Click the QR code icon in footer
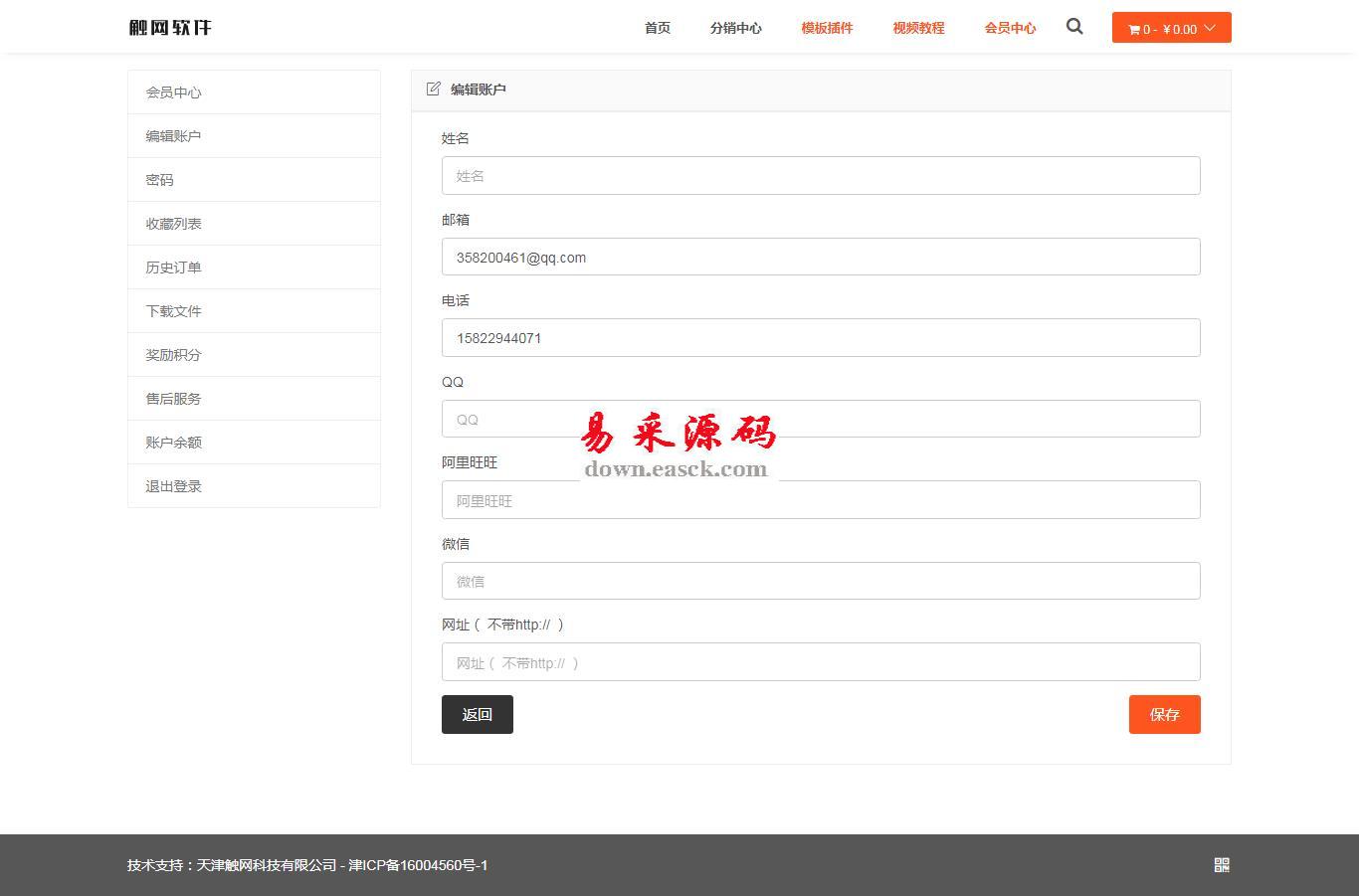The height and width of the screenshot is (896, 1359). (1222, 865)
